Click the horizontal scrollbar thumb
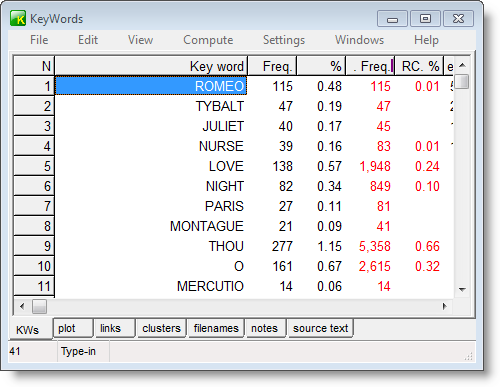 point(39,306)
